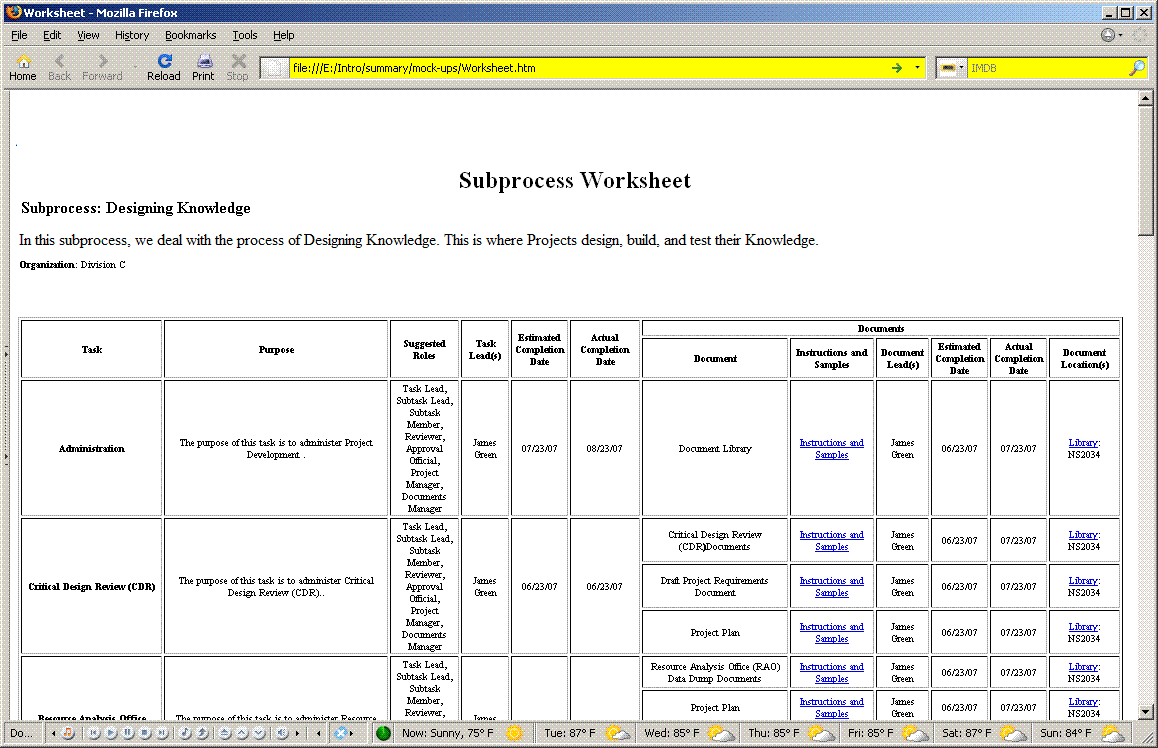Open the address bar history dropdown
This screenshot has height=748, width=1158.
[917, 68]
